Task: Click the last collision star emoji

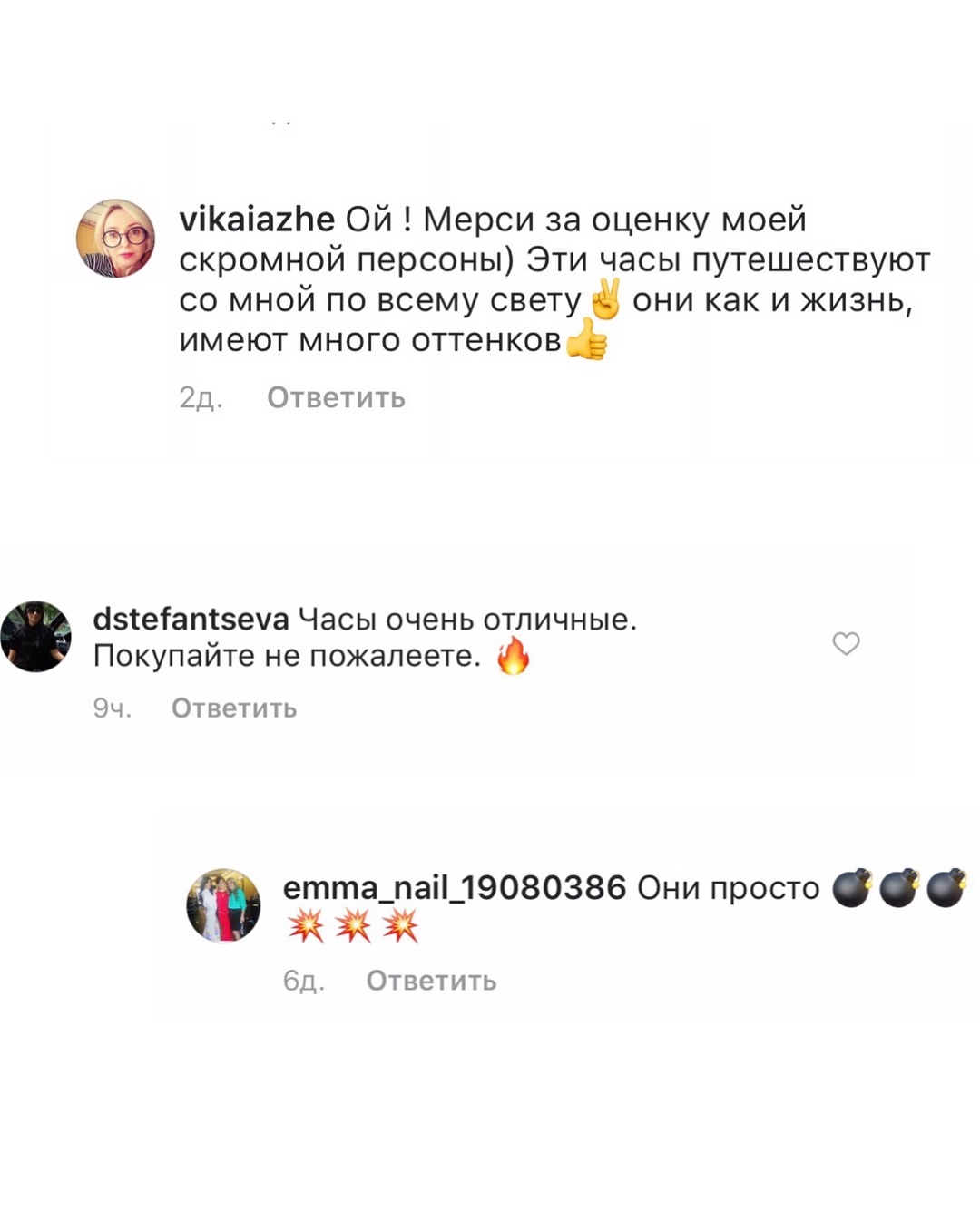Action: (400, 927)
